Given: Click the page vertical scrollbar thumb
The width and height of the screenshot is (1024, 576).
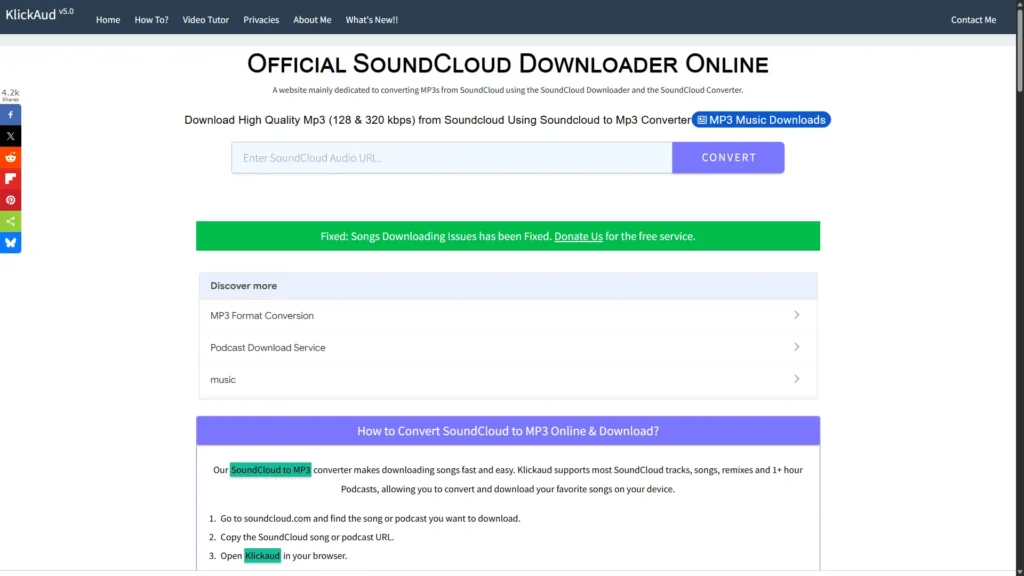Looking at the screenshot, I should pyautogui.click(x=1019, y=49).
